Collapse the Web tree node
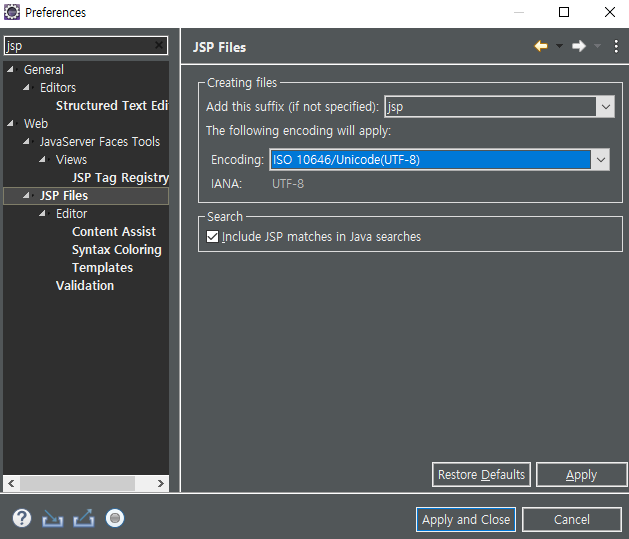 11,124
